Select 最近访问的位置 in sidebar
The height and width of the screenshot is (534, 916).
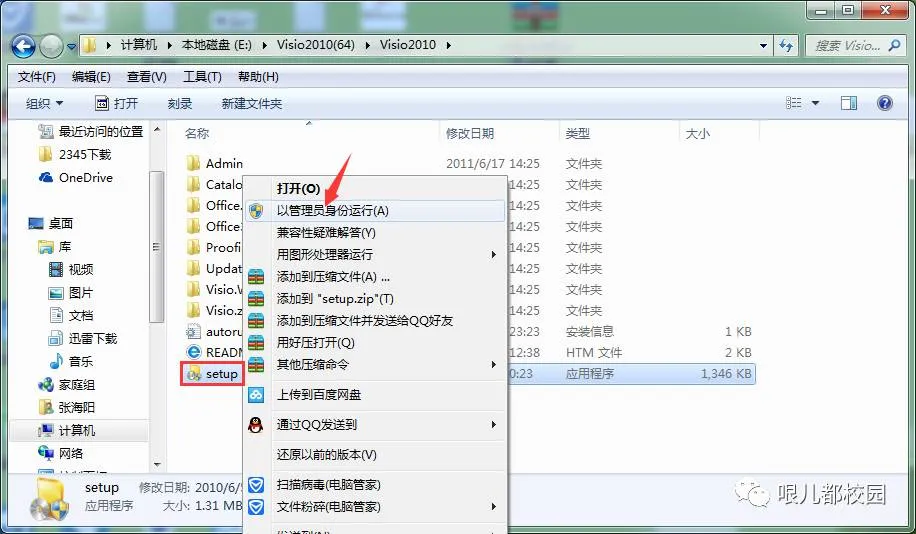pyautogui.click(x=91, y=131)
